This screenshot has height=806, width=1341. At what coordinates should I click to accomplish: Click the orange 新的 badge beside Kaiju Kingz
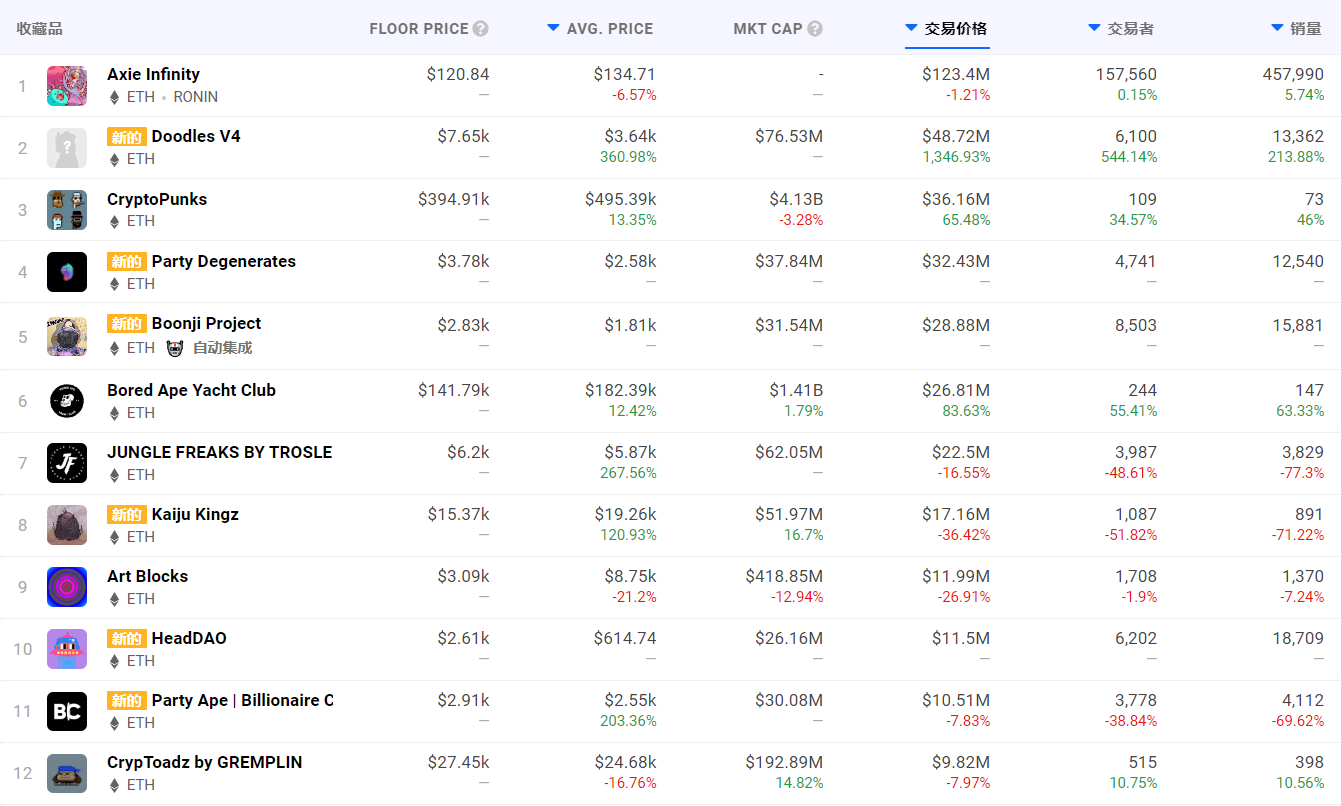click(127, 515)
